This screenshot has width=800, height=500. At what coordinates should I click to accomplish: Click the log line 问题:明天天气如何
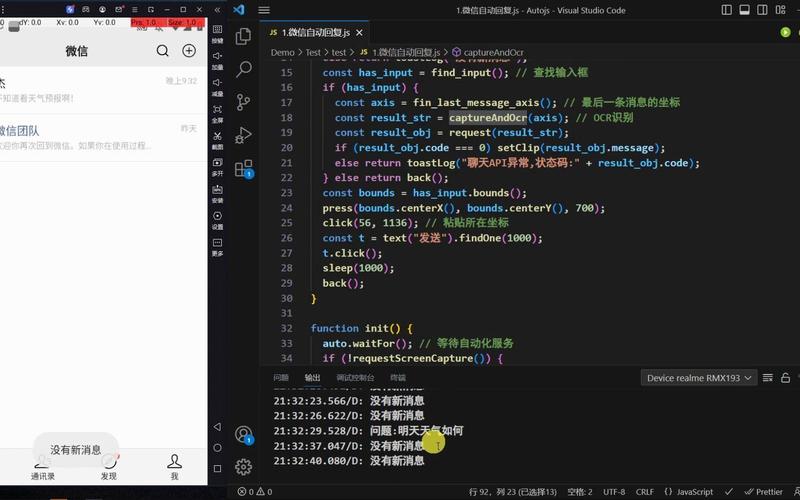(x=368, y=431)
